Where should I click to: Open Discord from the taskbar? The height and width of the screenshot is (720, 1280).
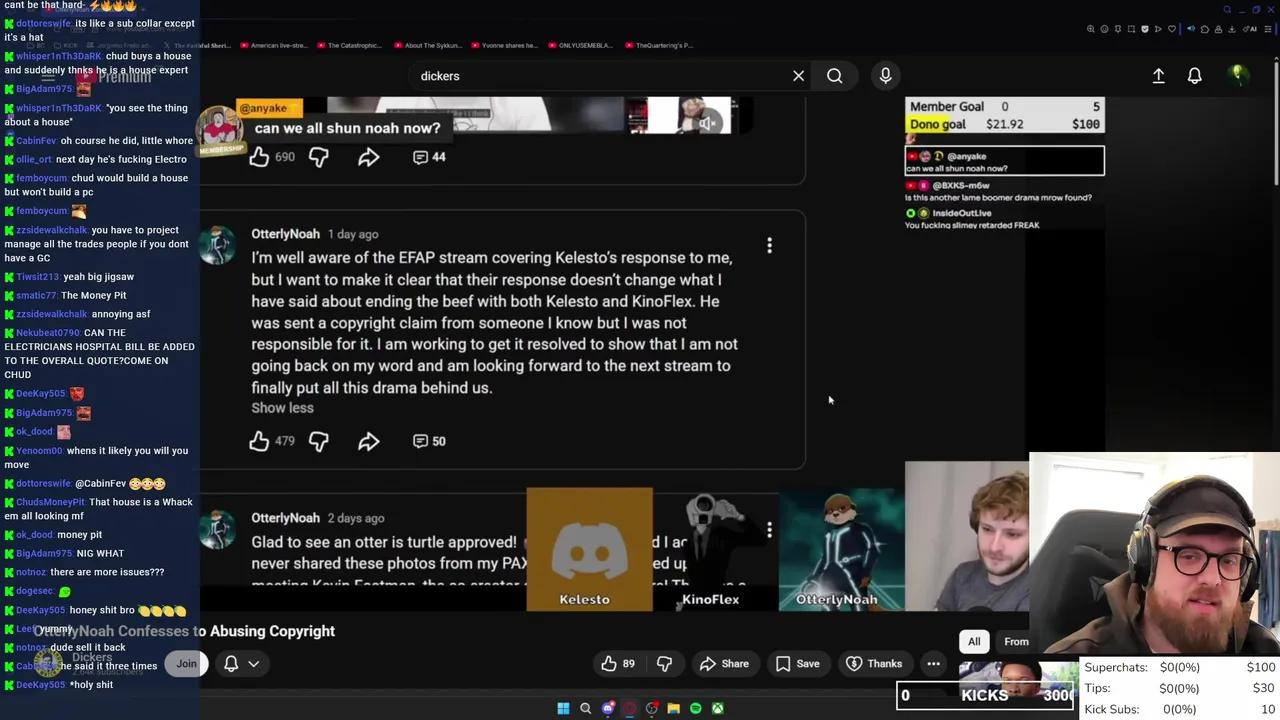click(x=608, y=708)
